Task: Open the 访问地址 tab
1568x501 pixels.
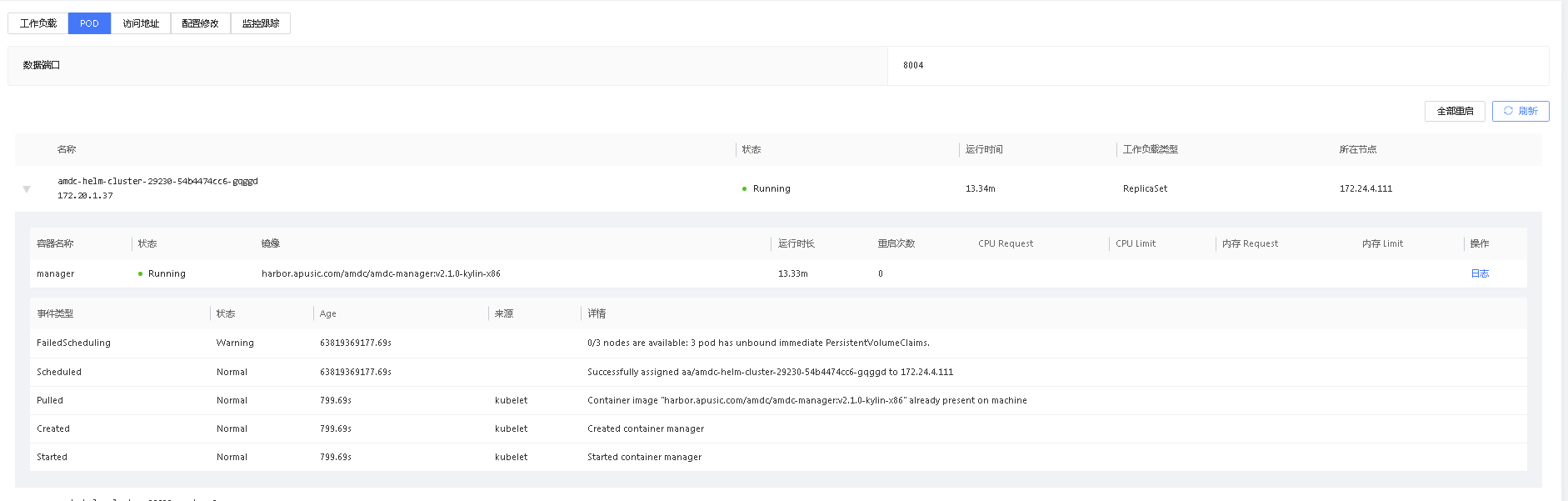Action: pyautogui.click(x=141, y=23)
